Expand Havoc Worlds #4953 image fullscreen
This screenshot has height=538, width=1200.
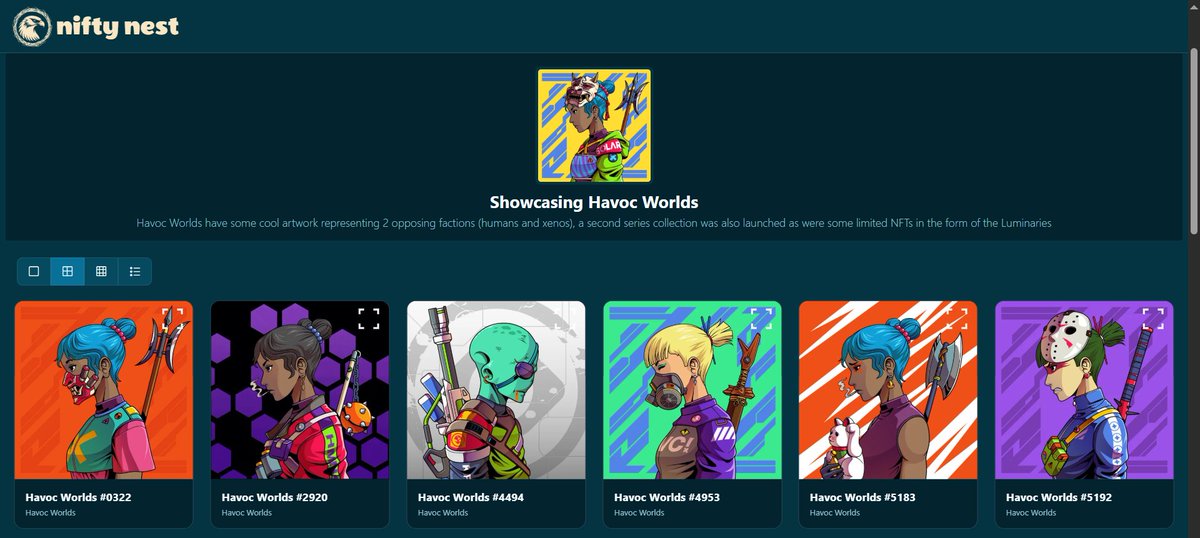click(x=761, y=319)
